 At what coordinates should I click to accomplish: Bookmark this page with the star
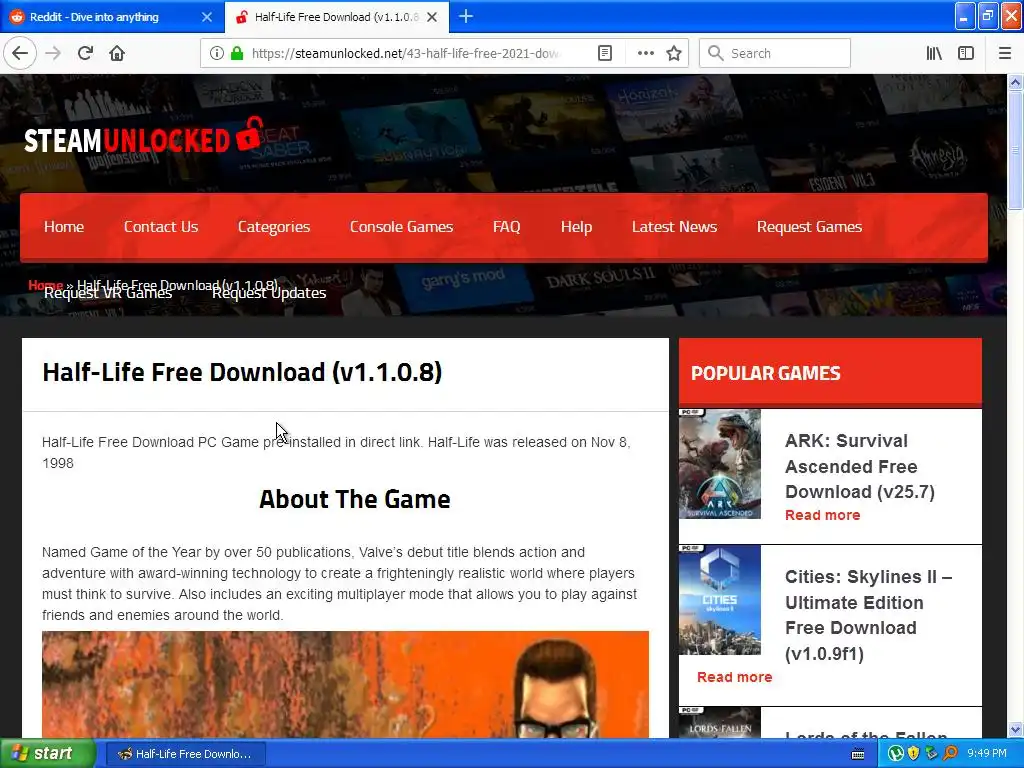click(674, 53)
